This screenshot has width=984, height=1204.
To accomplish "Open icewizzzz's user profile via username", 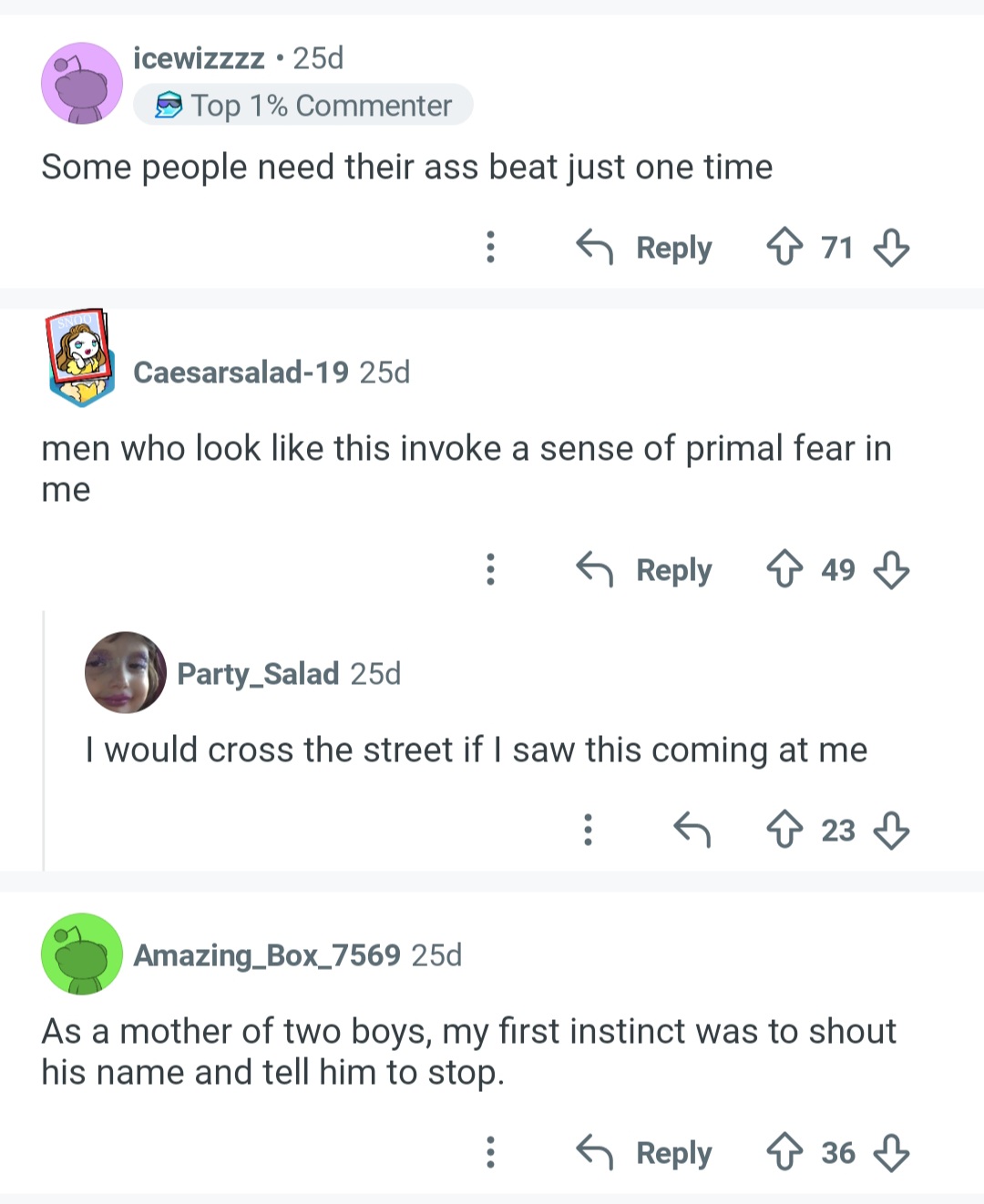I will click(x=199, y=58).
